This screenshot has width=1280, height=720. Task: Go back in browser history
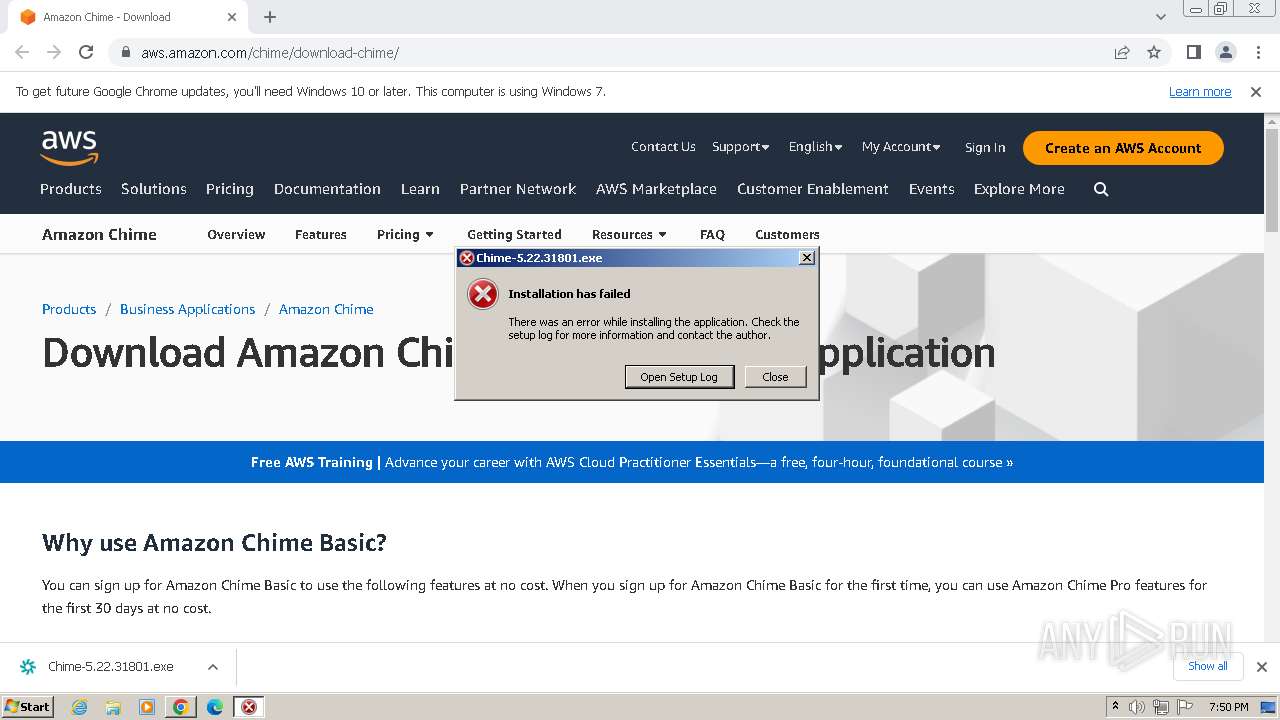click(22, 52)
